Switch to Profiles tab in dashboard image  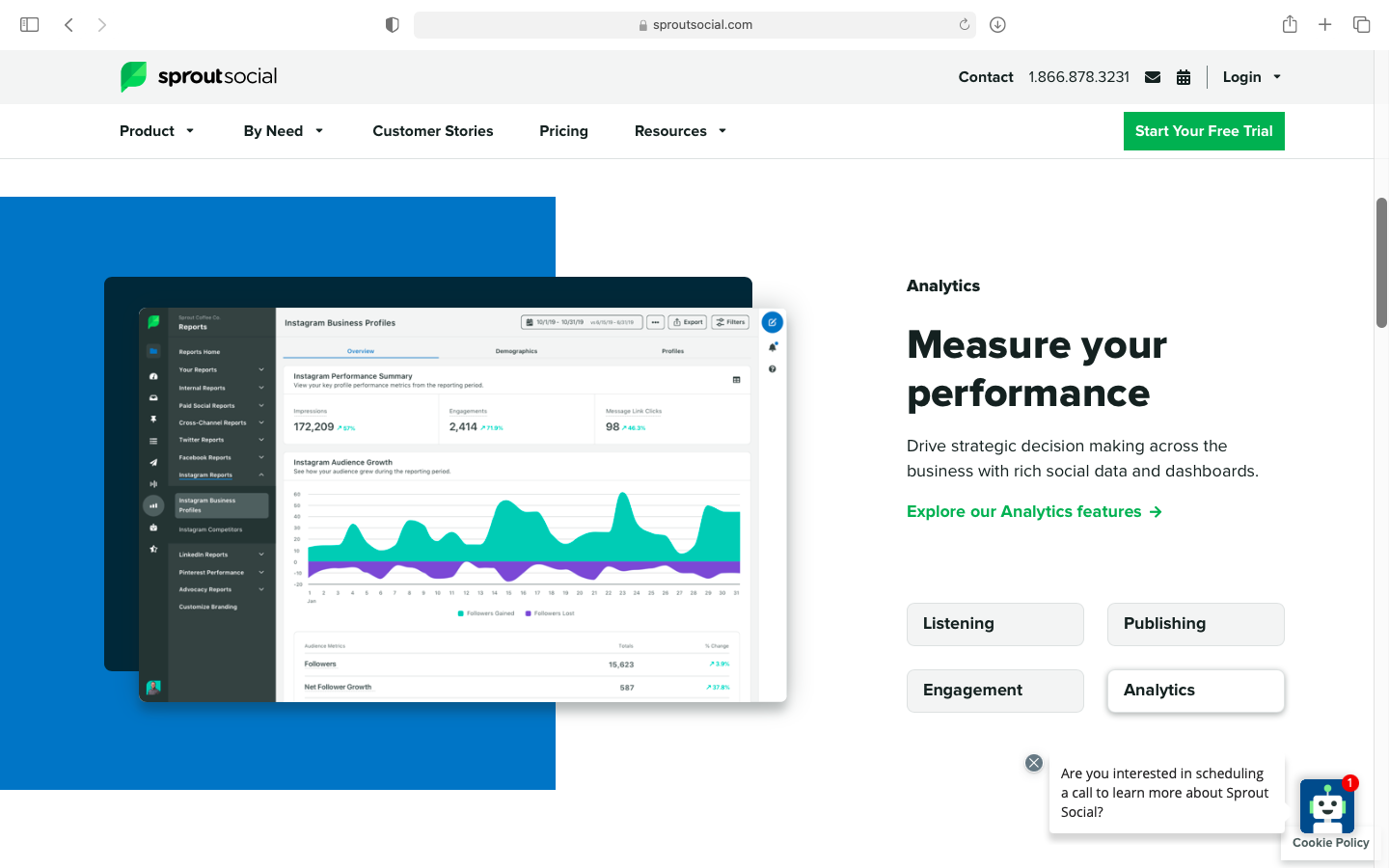(x=672, y=351)
